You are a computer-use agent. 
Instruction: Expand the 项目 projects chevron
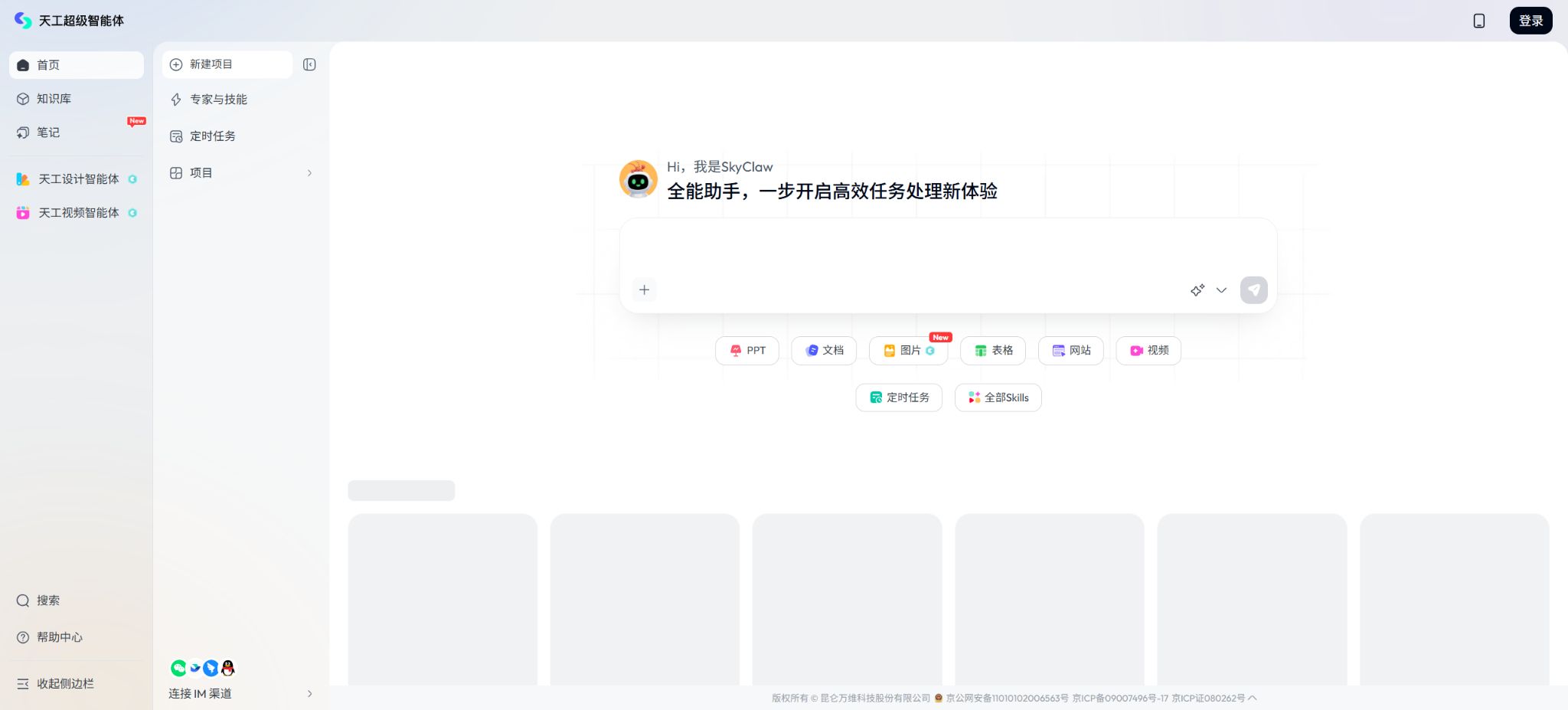pyautogui.click(x=309, y=173)
